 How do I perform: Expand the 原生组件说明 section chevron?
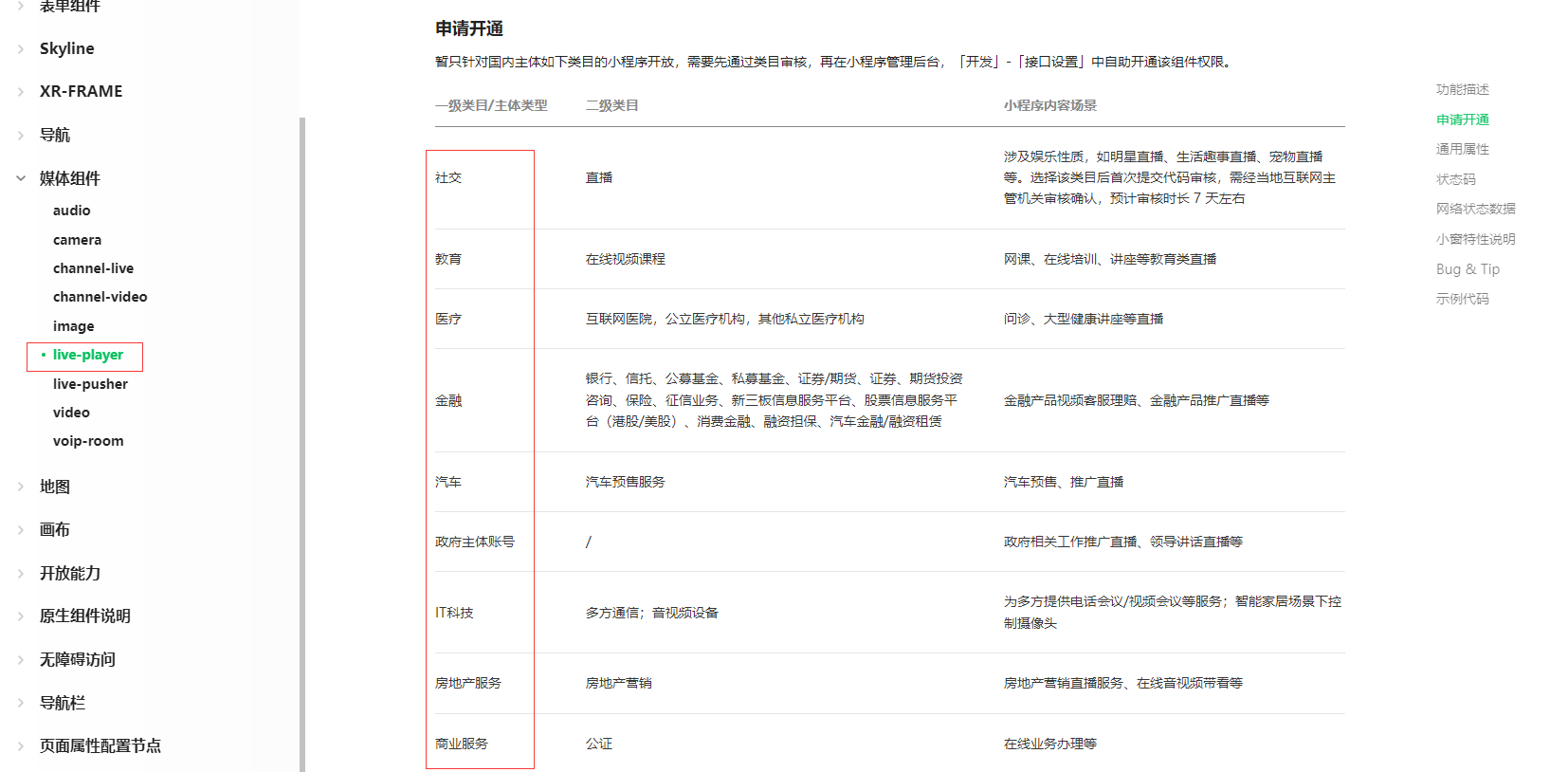pos(21,616)
